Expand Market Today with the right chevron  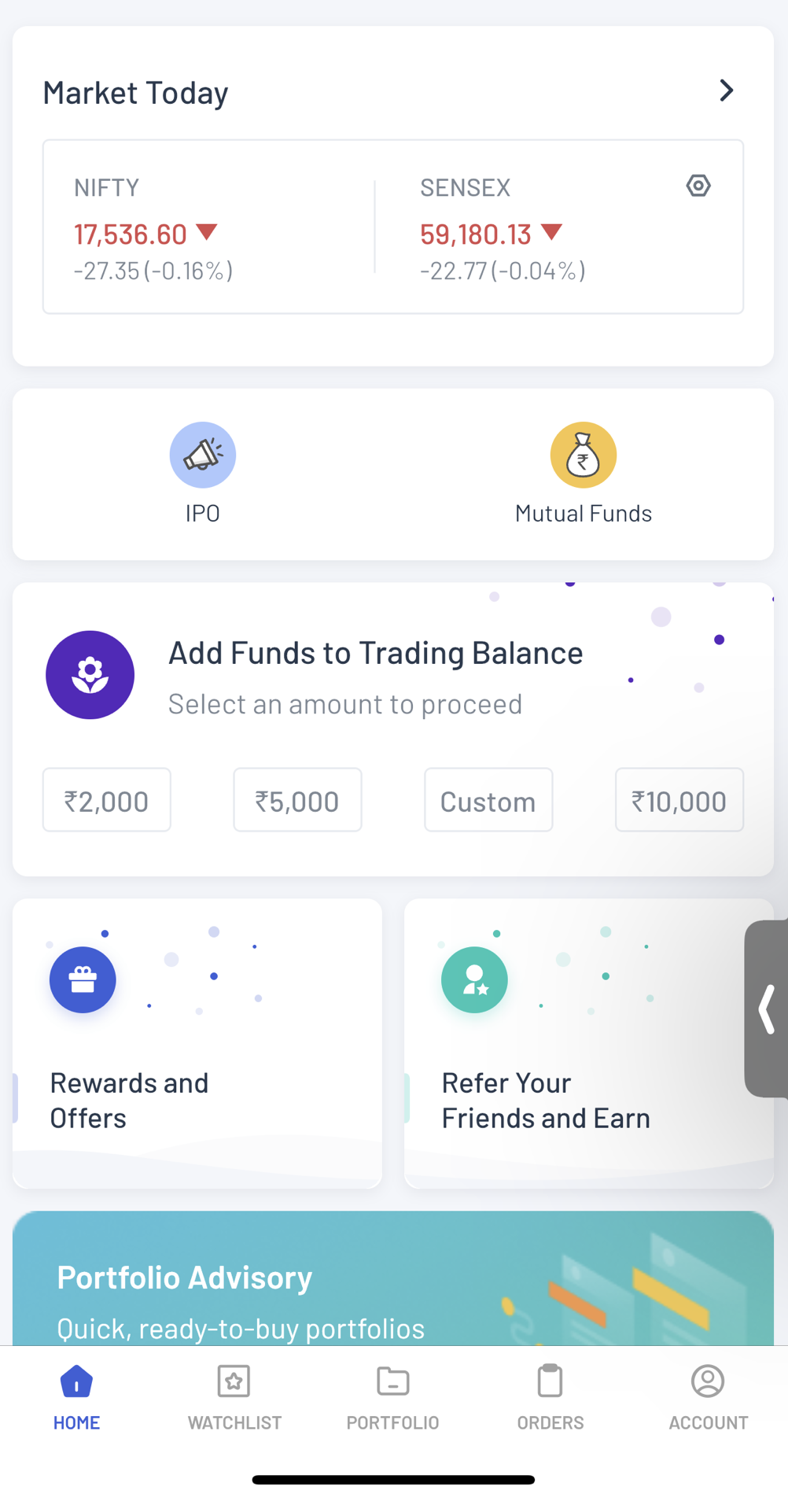point(726,91)
